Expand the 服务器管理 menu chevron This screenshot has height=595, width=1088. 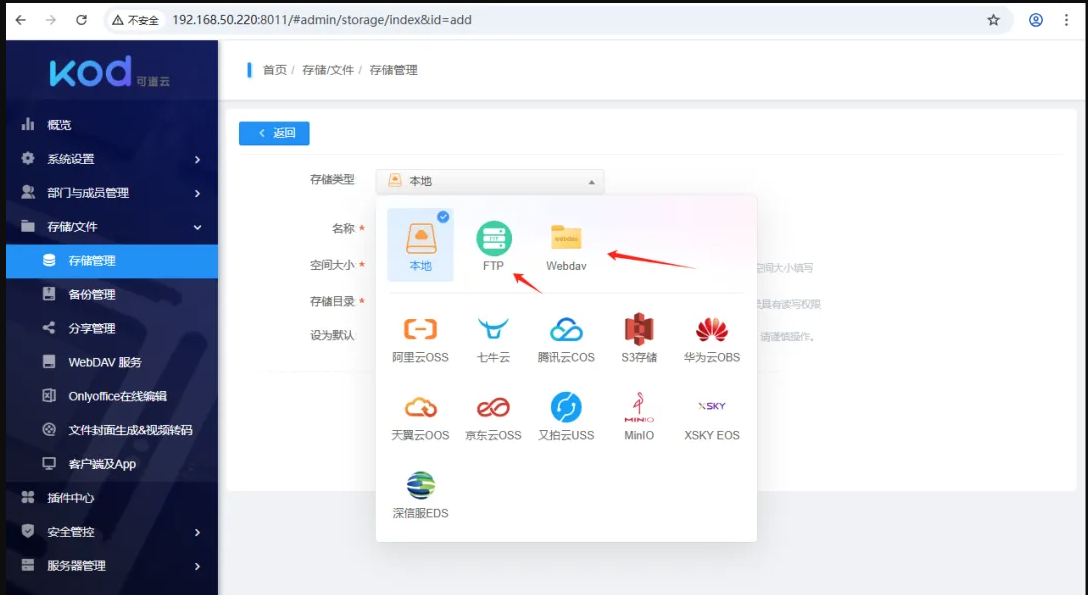tap(198, 567)
